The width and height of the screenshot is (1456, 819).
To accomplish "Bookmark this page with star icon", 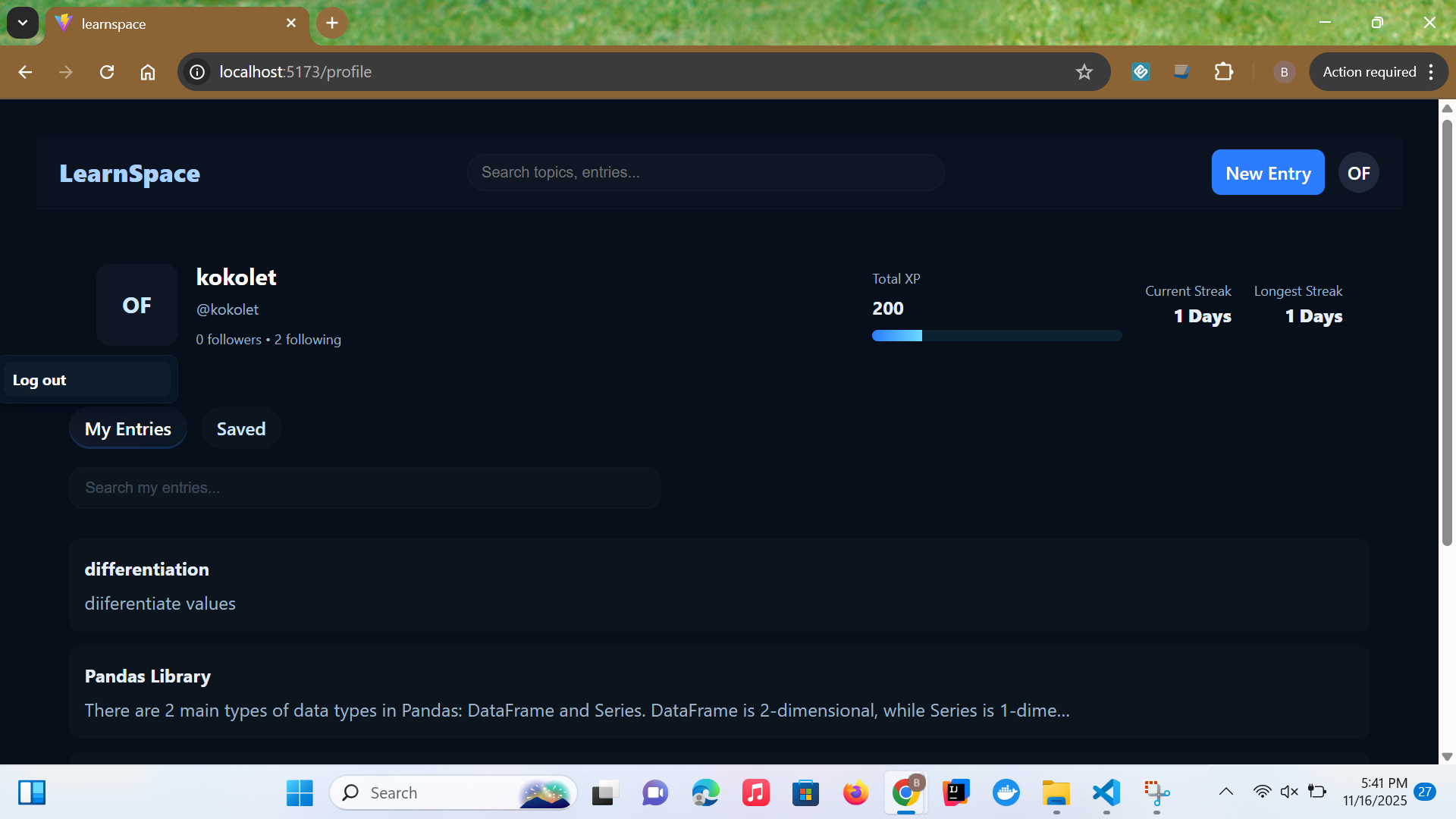I will click(x=1084, y=72).
